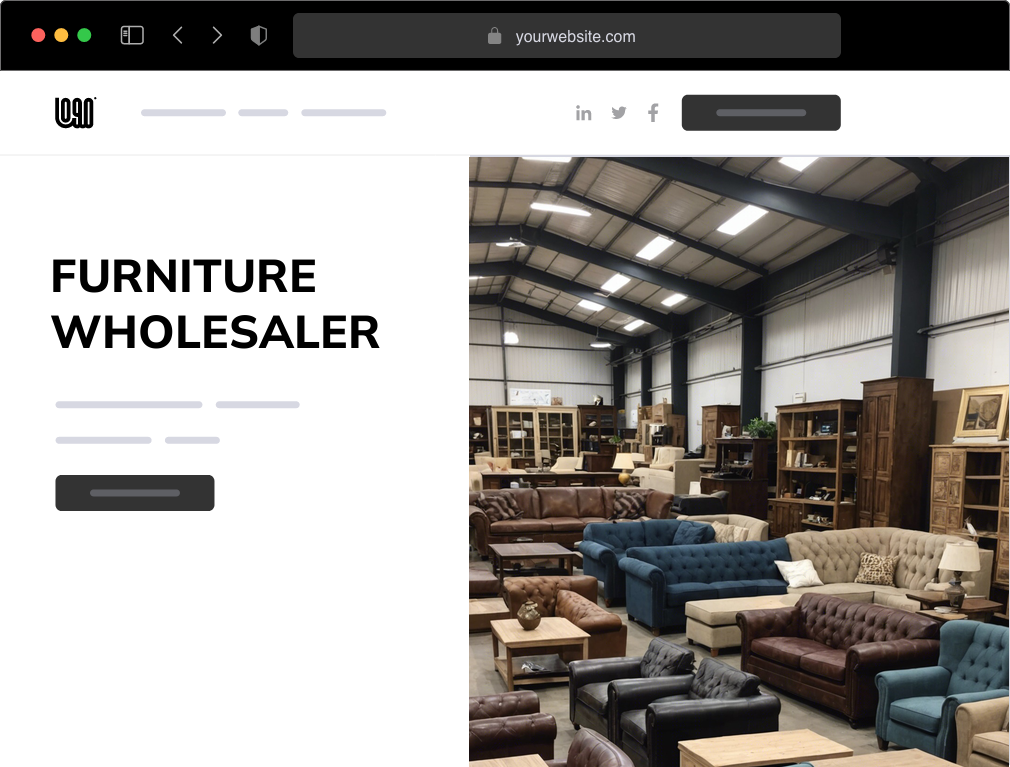Viewport: 1010px width, 767px height.
Task: Click the LinkedIn icon in header
Action: tap(584, 113)
